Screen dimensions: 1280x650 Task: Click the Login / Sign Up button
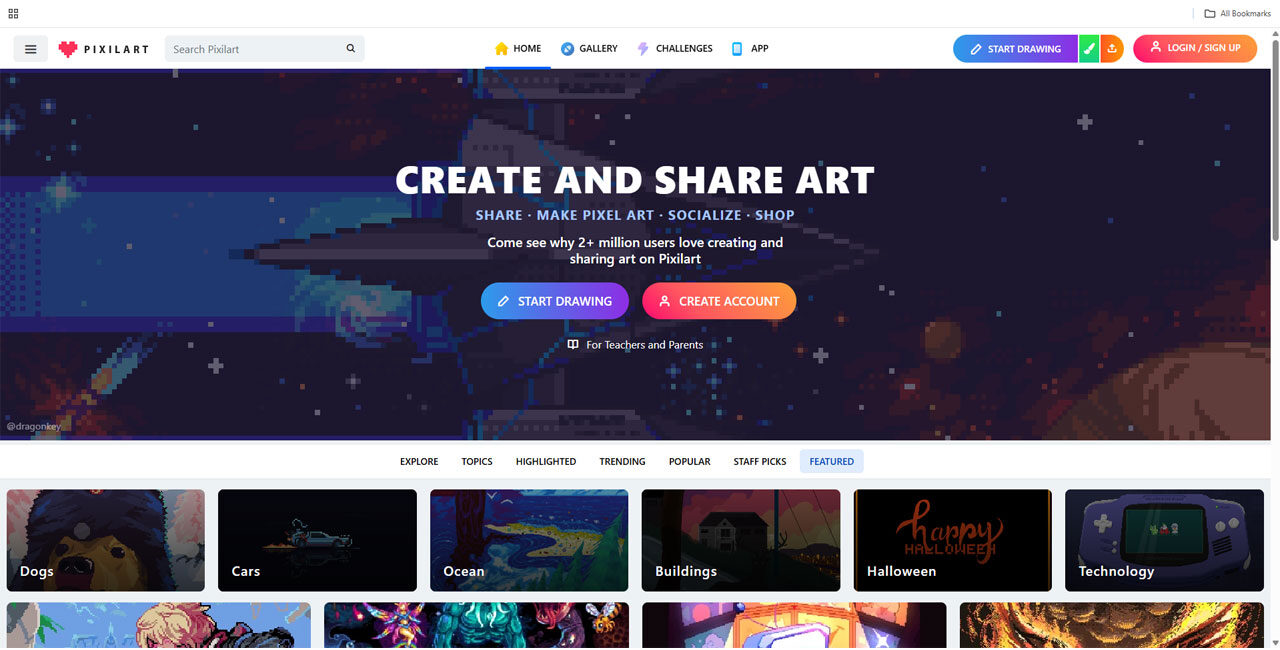[1195, 48]
